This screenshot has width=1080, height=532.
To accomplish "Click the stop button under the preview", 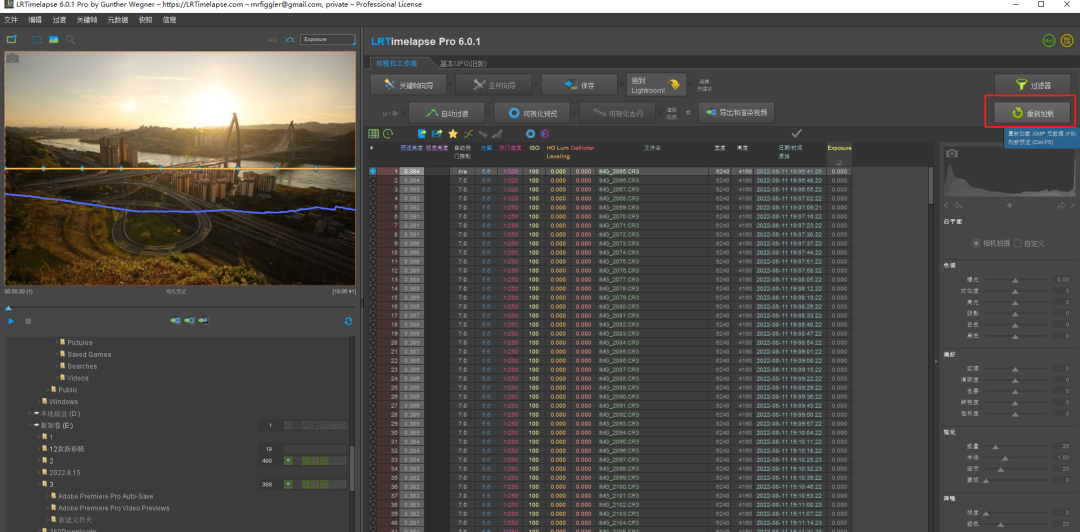I will [28, 321].
